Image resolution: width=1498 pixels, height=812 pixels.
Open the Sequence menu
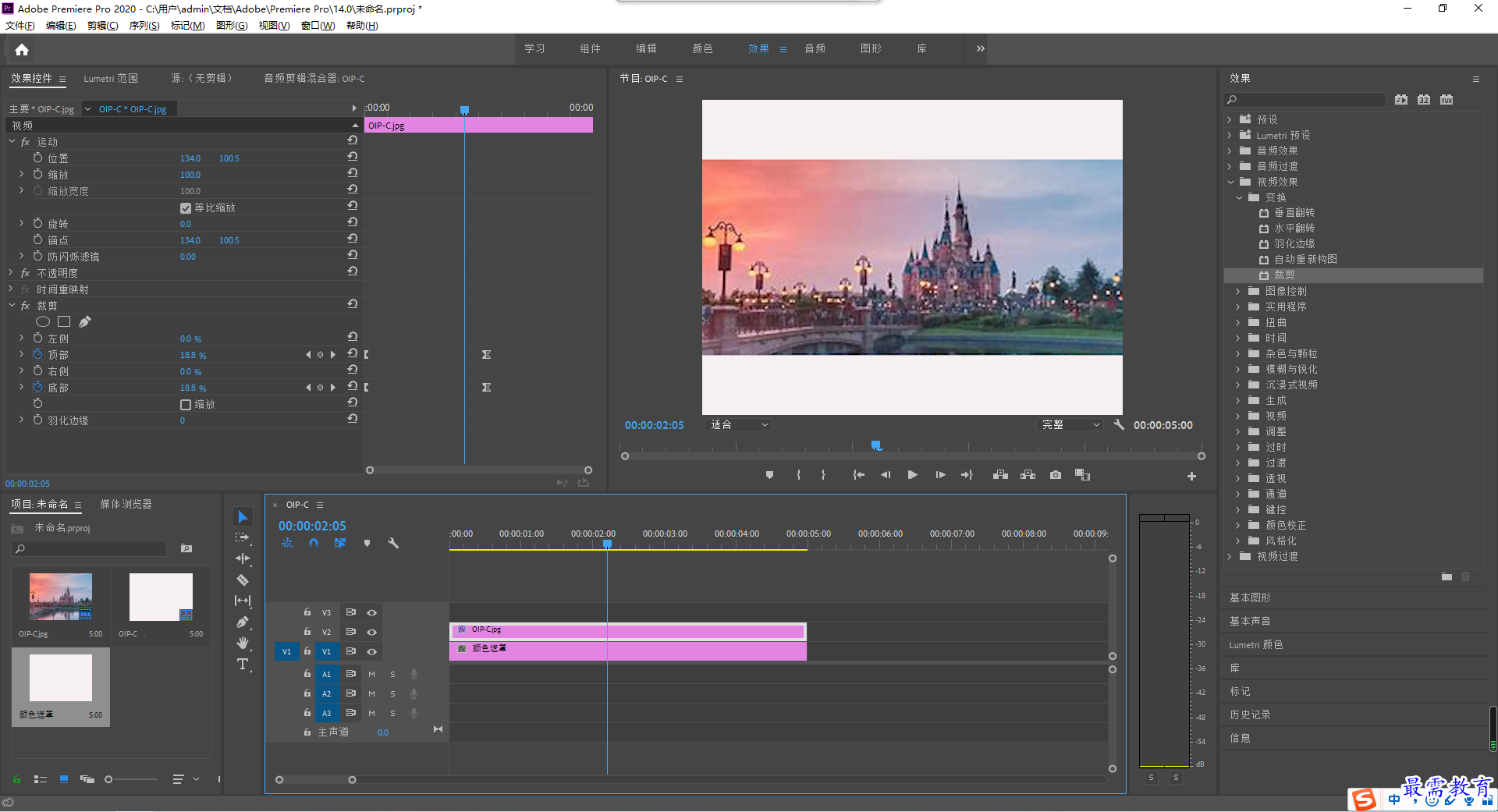[144, 26]
